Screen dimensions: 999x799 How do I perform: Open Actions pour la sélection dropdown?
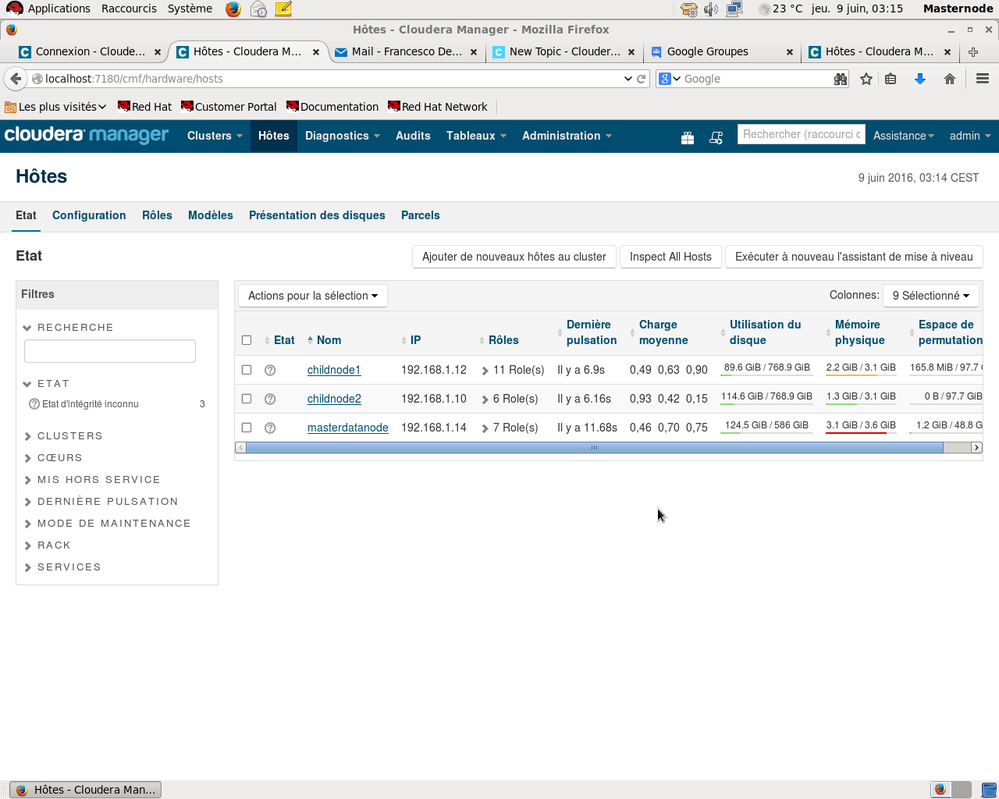pyautogui.click(x=313, y=296)
